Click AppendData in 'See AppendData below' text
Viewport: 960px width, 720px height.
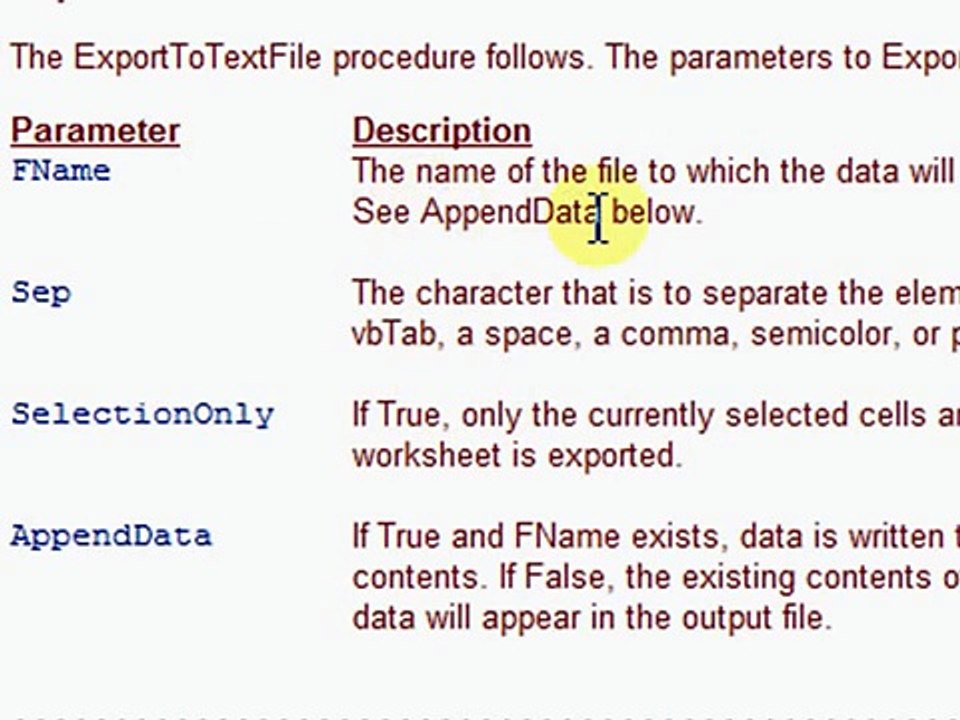tap(509, 212)
